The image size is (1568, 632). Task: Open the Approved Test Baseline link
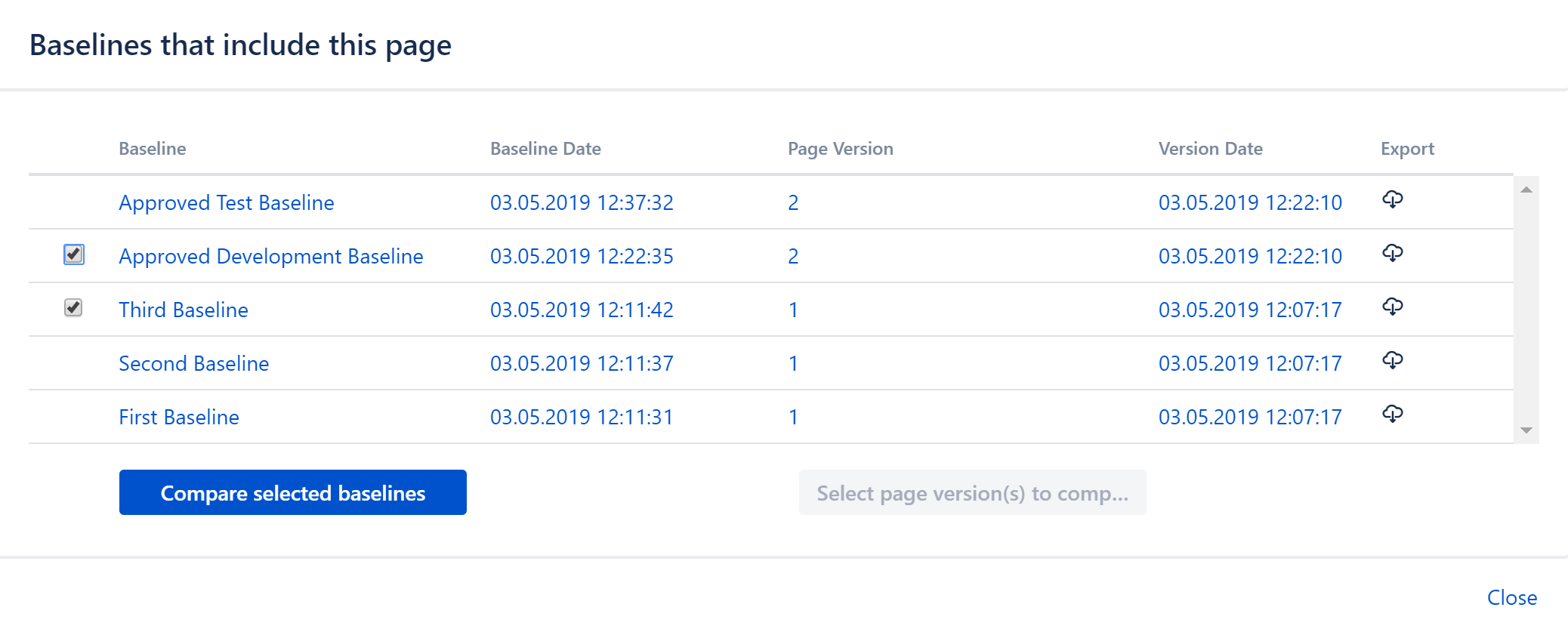[226, 203]
